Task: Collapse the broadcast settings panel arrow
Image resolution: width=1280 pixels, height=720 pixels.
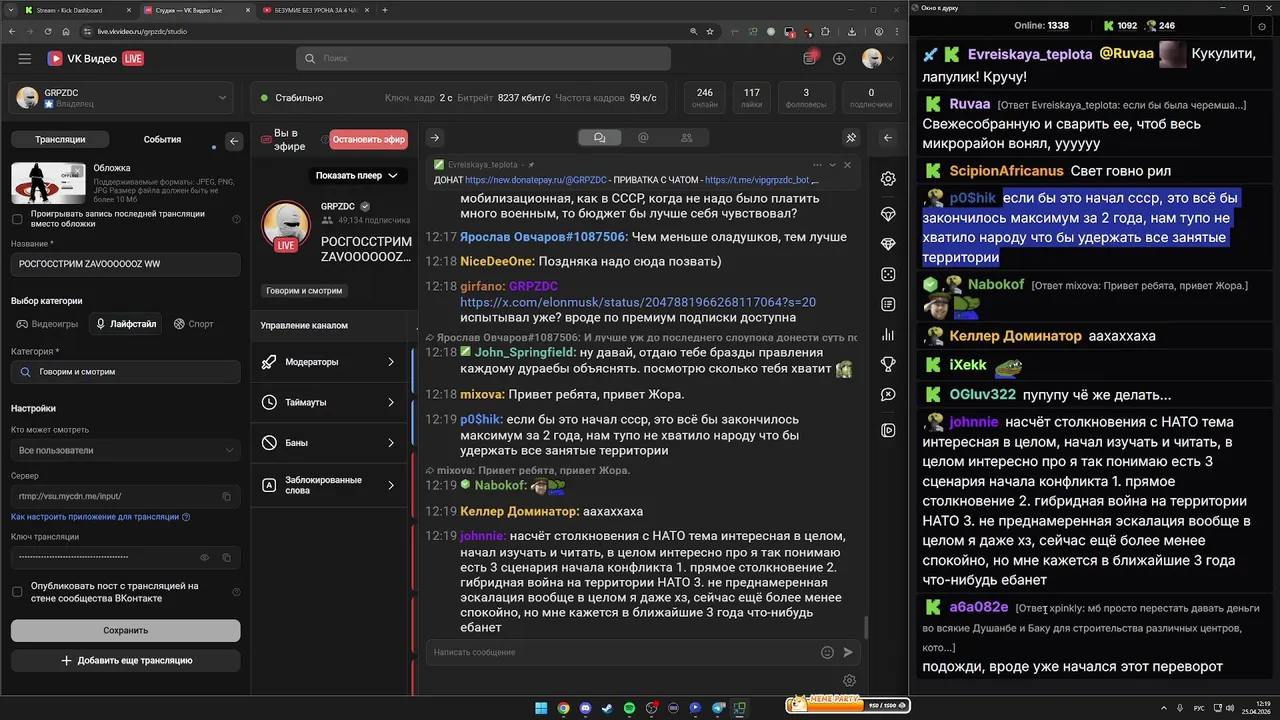Action: click(x=234, y=141)
